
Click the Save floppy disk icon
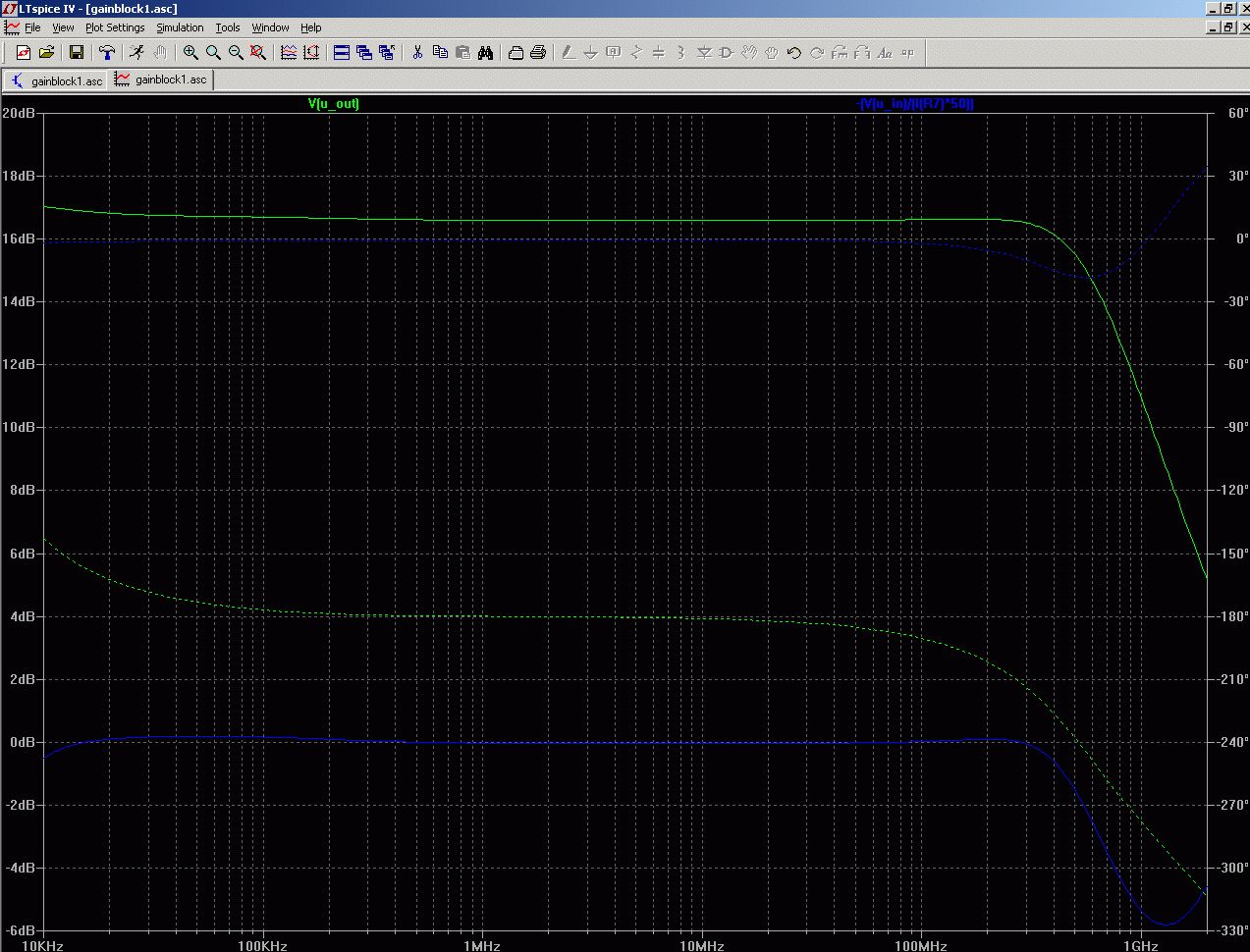[76, 52]
